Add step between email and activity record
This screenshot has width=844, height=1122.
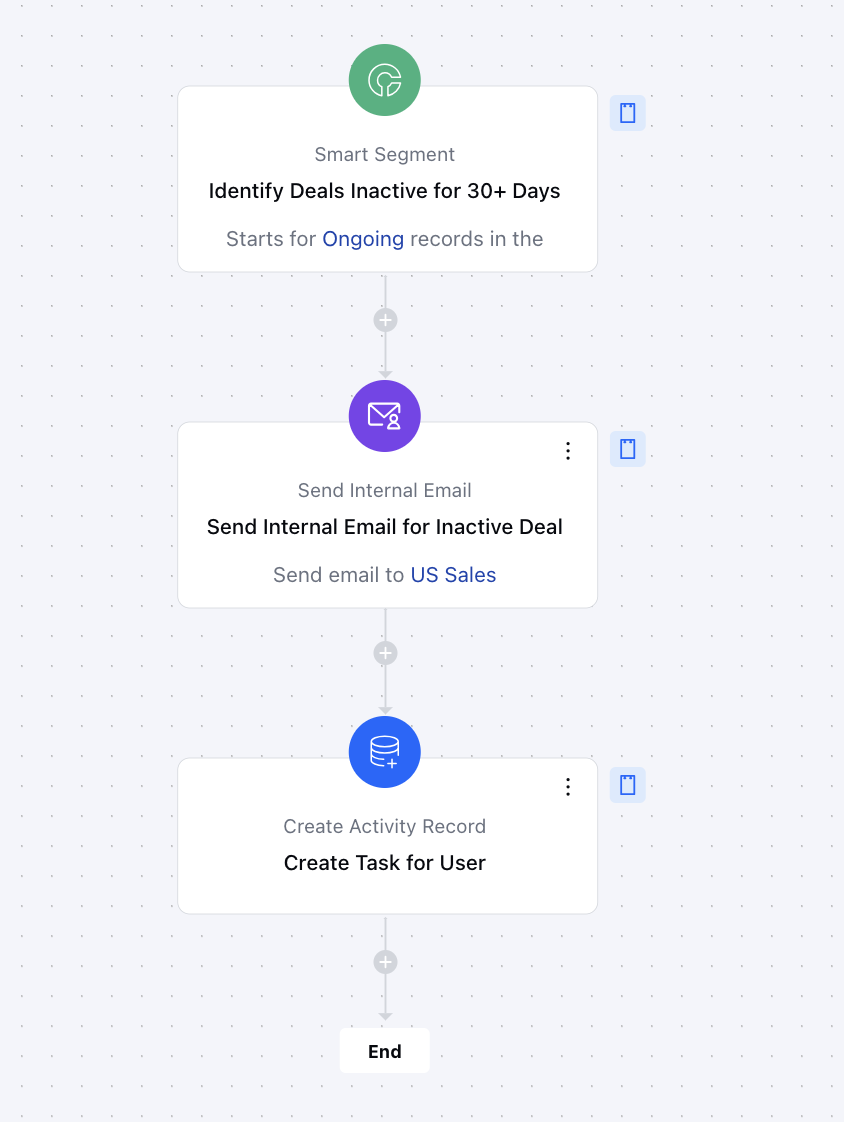point(385,653)
